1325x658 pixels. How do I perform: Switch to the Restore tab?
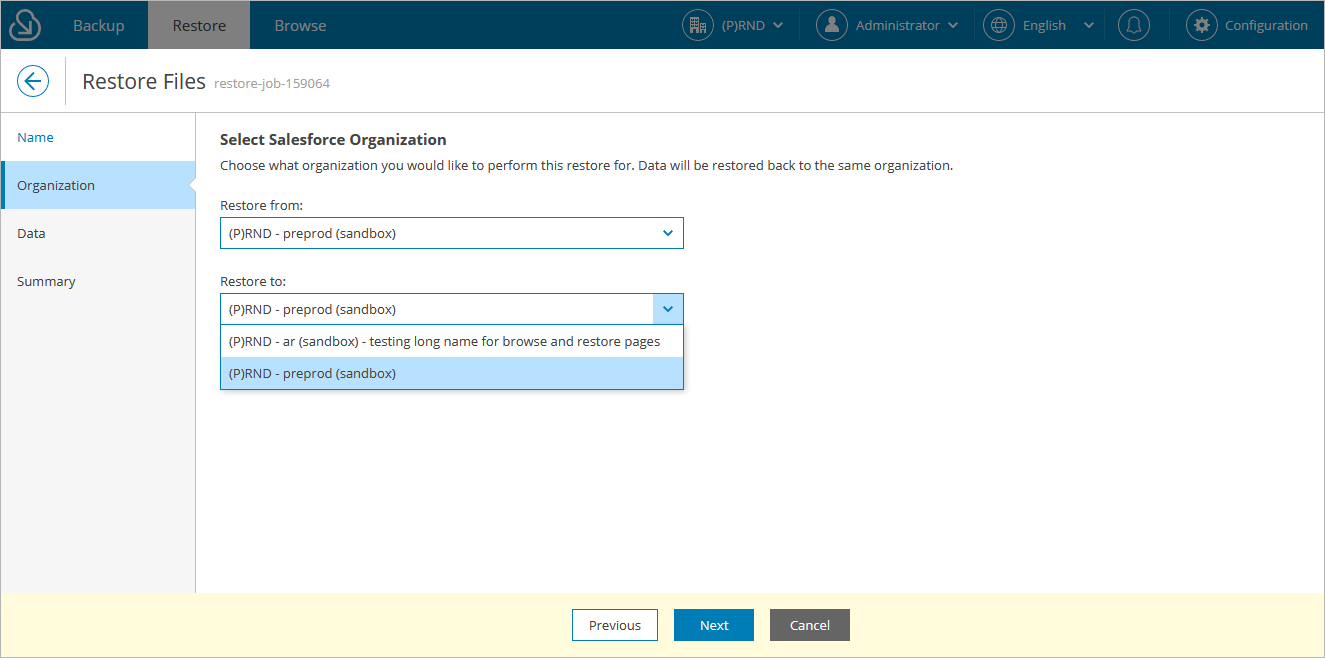tap(199, 25)
